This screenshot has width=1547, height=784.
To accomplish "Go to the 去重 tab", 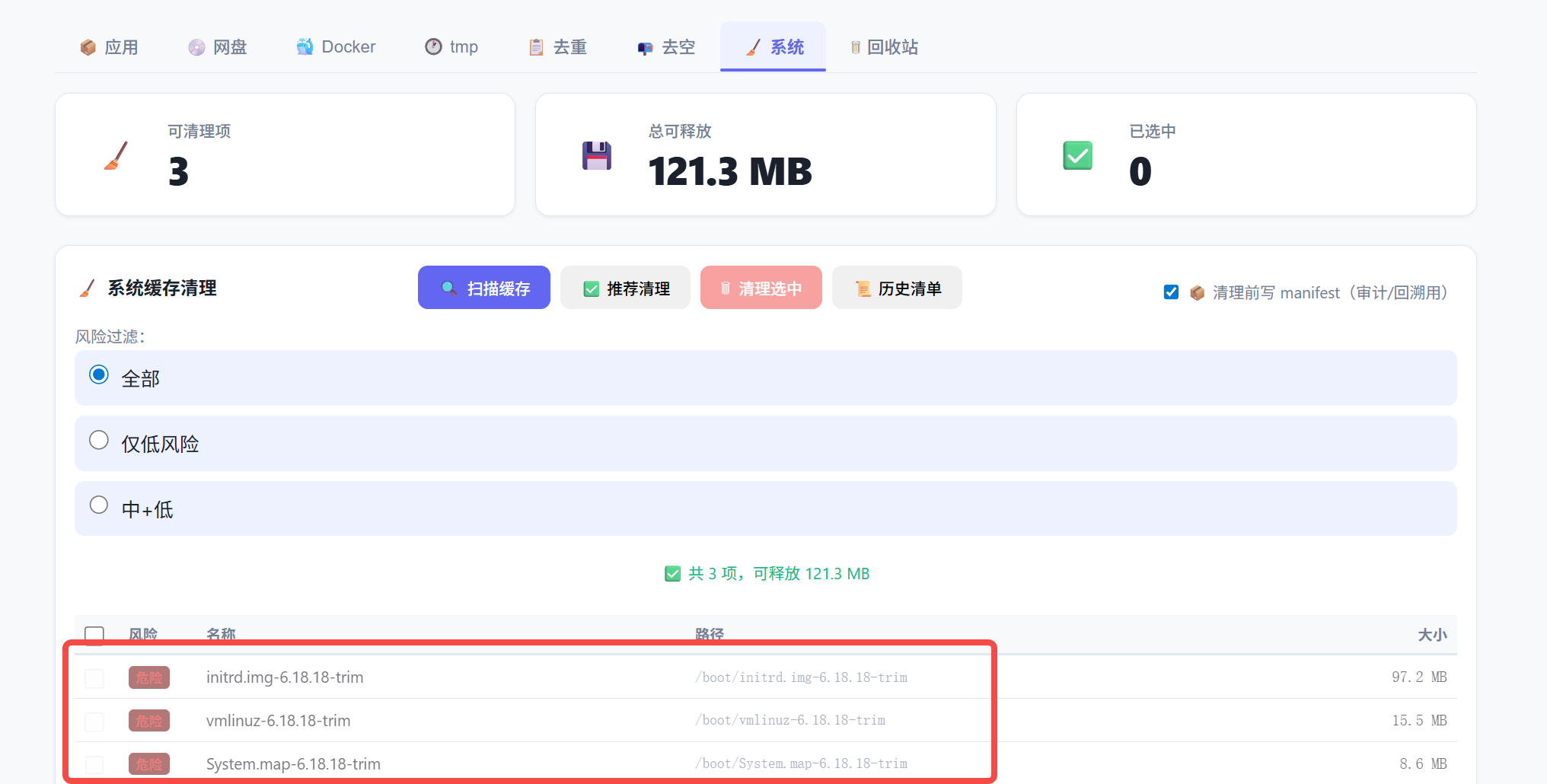I will (558, 47).
